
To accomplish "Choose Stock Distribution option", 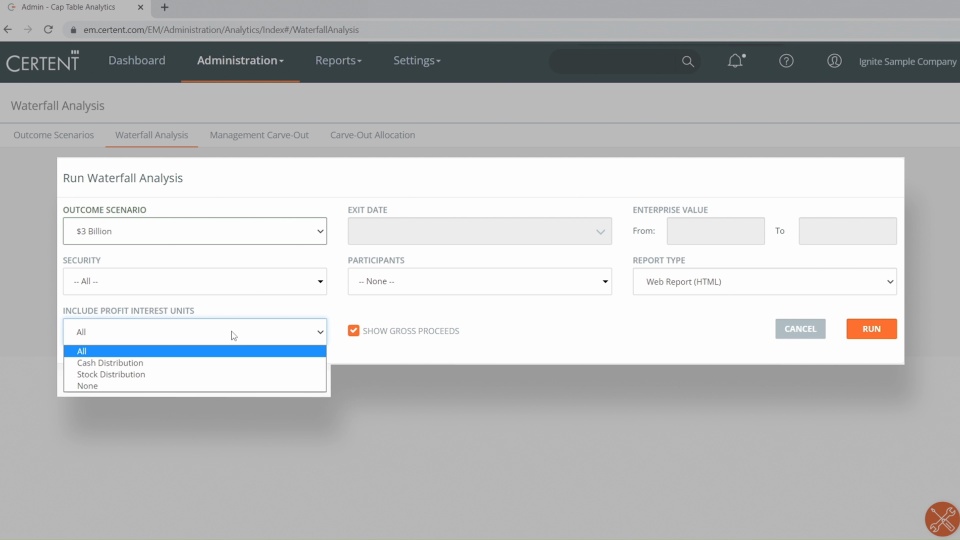I will (x=195, y=374).
